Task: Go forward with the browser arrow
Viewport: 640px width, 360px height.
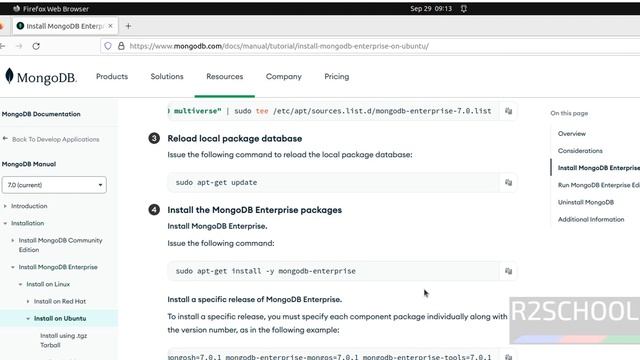Action: pos(19,46)
